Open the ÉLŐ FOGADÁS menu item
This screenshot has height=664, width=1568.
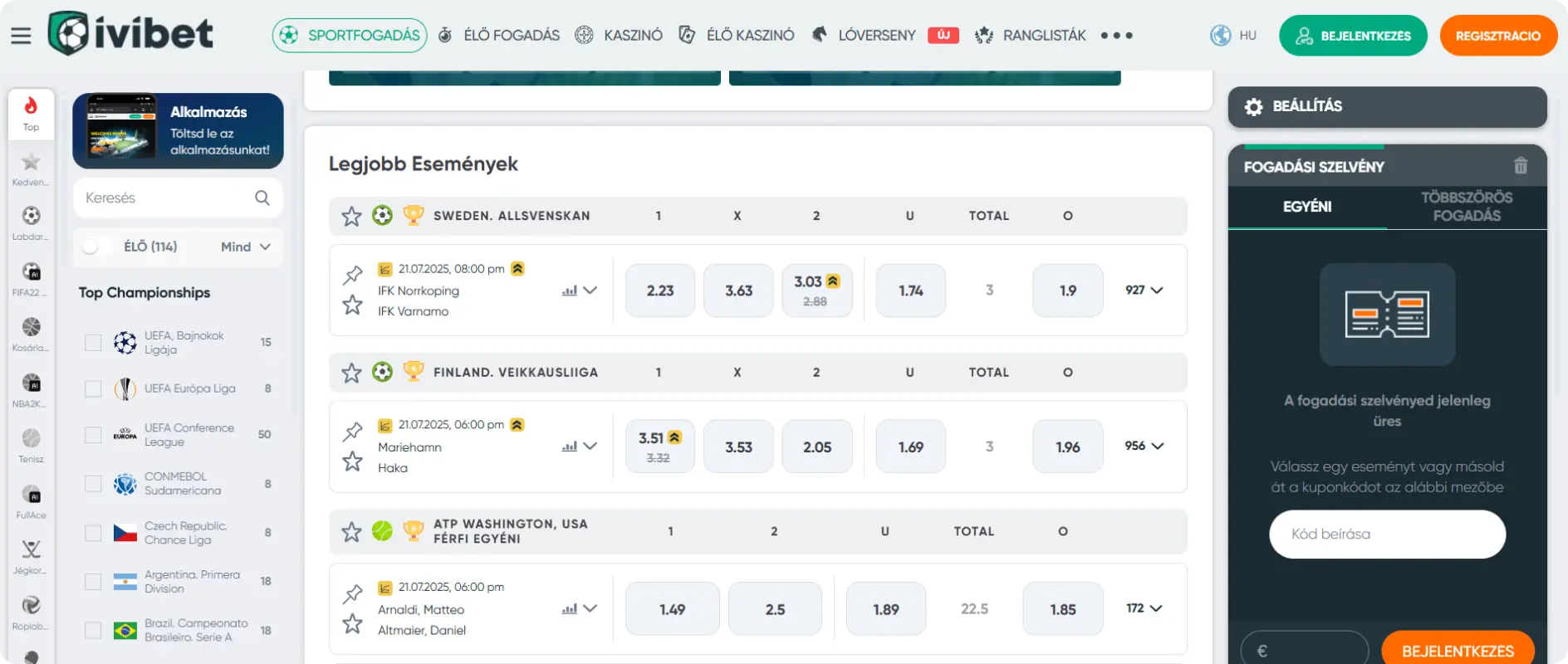(499, 36)
